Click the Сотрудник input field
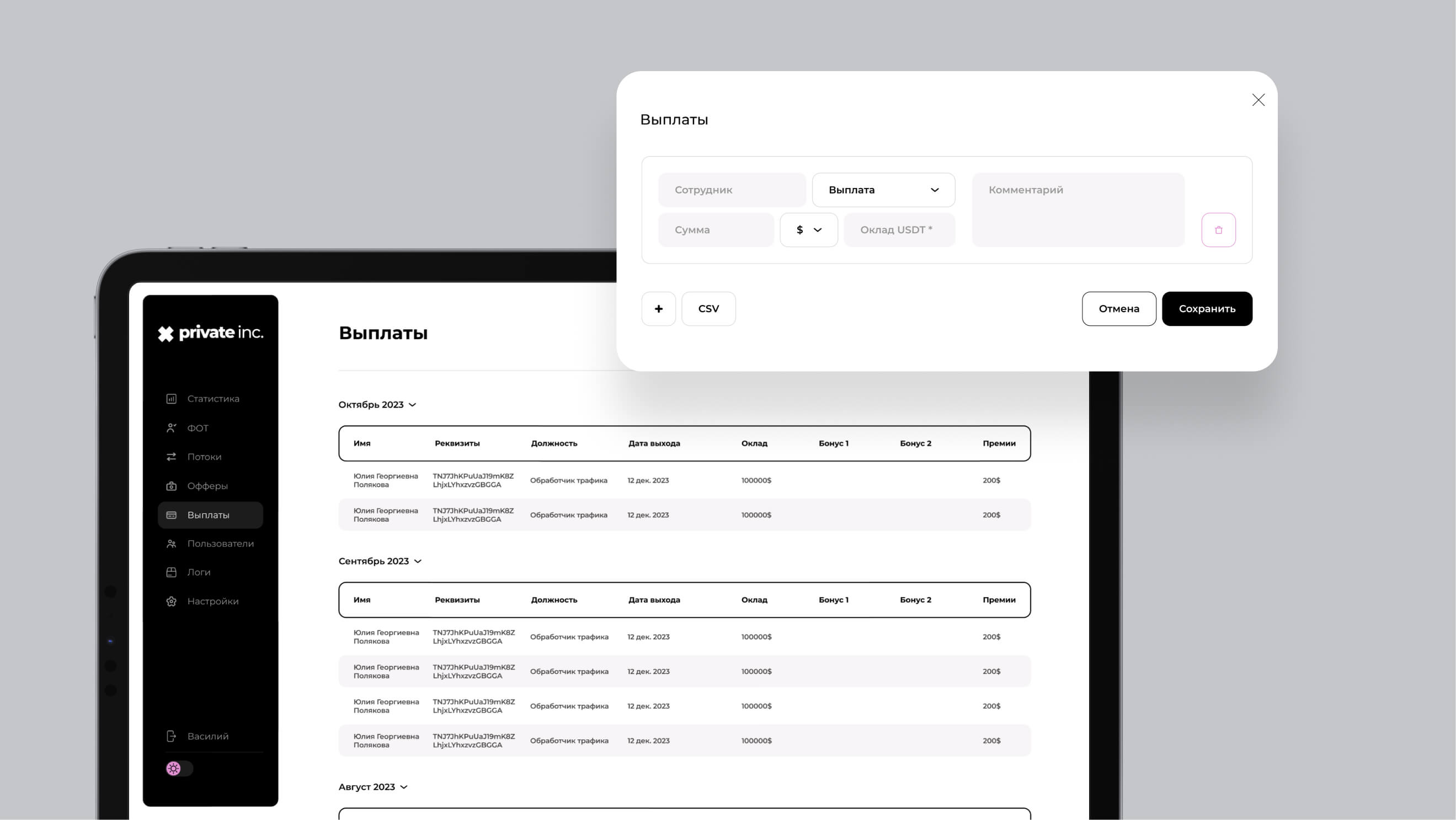 pyautogui.click(x=732, y=190)
